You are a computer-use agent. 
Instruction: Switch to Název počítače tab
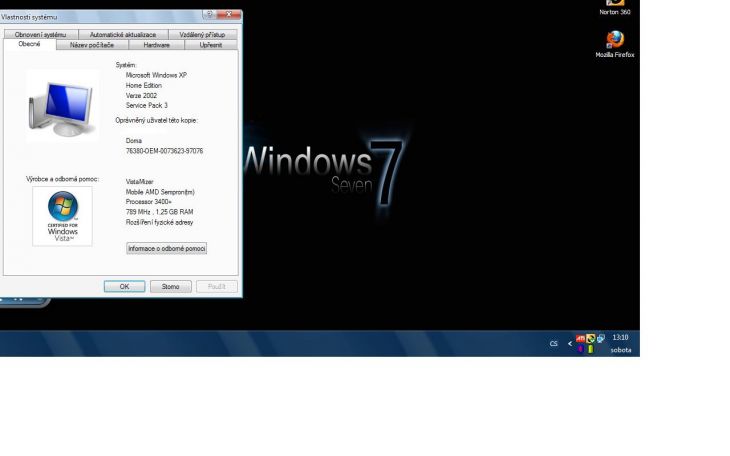pos(92,45)
